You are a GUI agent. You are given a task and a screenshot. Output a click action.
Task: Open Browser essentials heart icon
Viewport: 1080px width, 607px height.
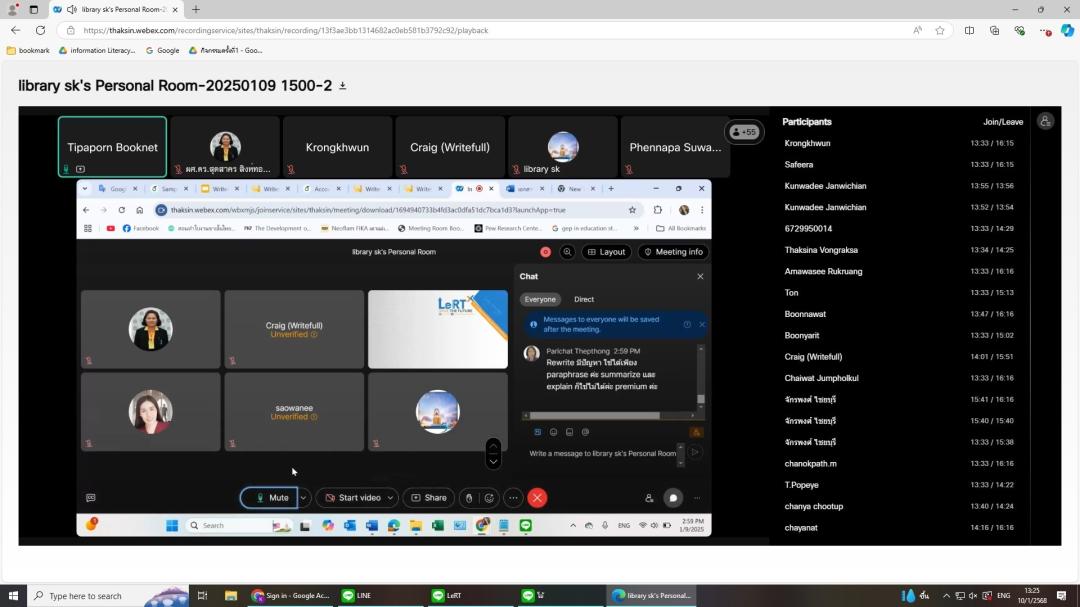pos(1019,30)
